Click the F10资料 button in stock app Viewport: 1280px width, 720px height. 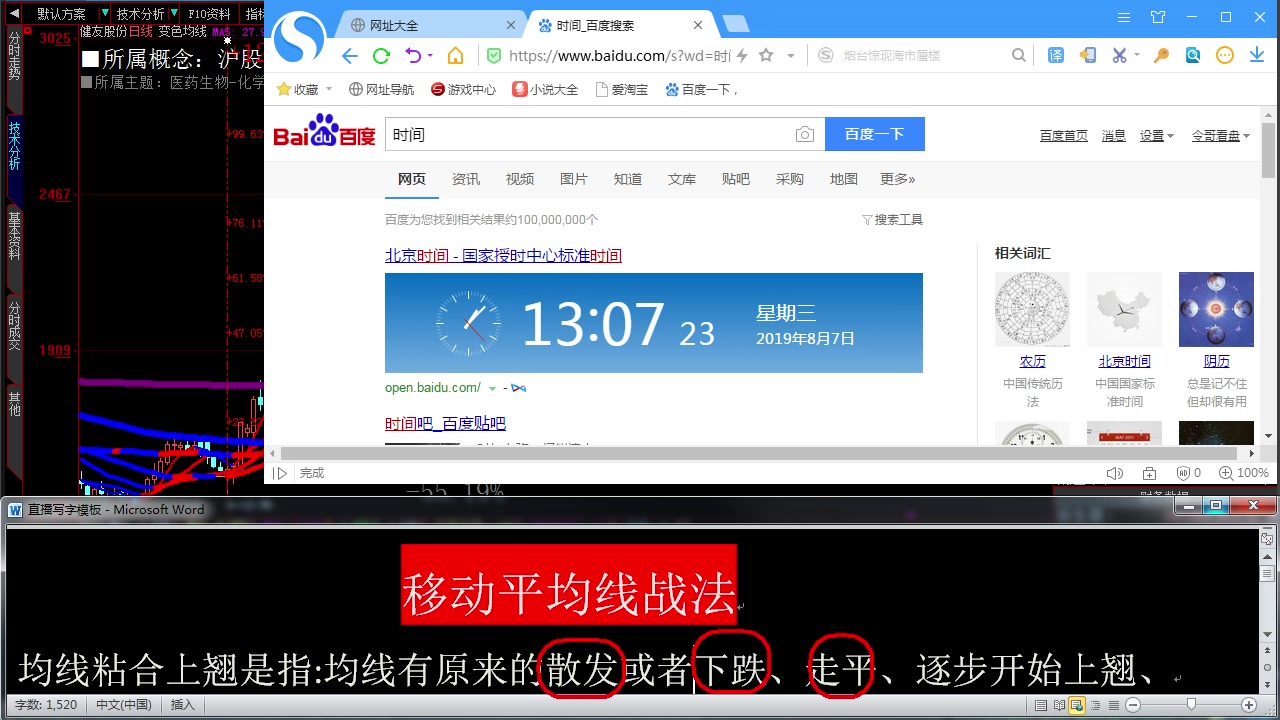point(208,14)
